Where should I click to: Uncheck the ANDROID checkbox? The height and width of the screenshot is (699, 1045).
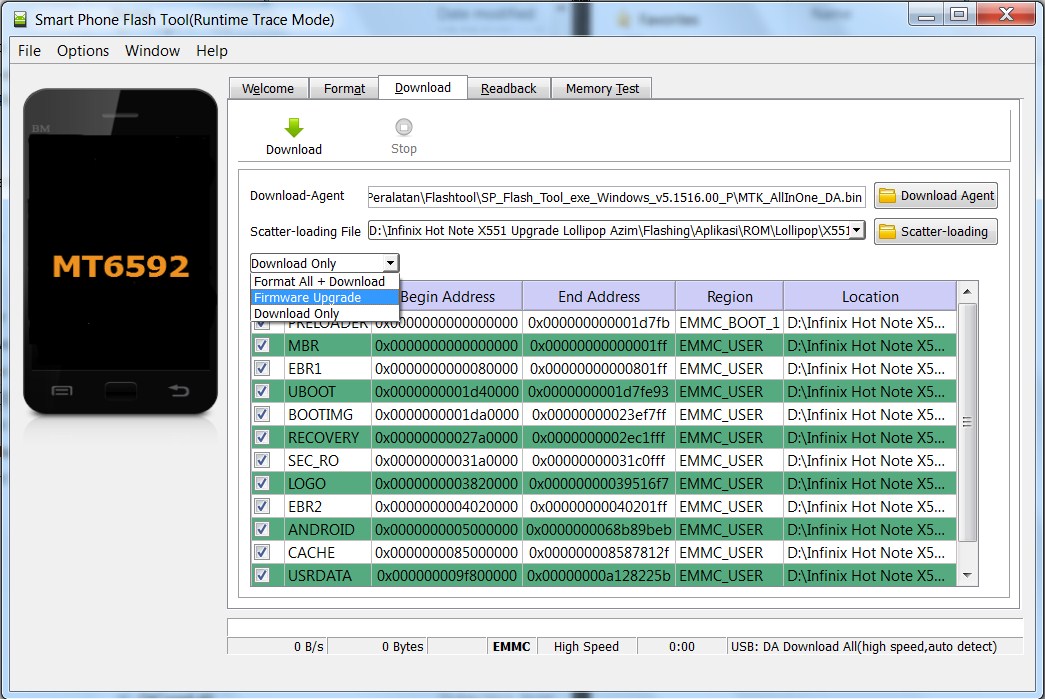coord(262,529)
